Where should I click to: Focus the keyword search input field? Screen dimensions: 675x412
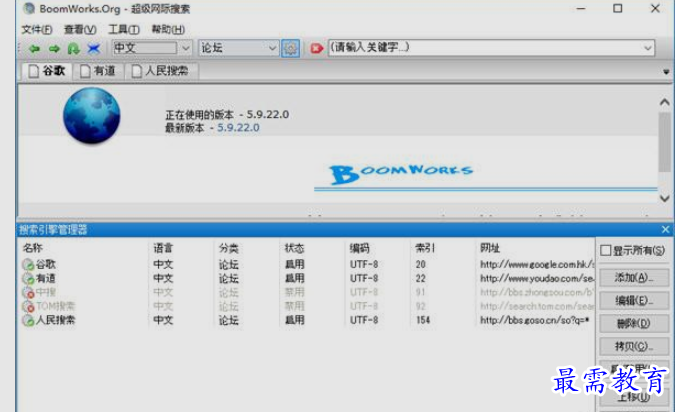(x=485, y=48)
